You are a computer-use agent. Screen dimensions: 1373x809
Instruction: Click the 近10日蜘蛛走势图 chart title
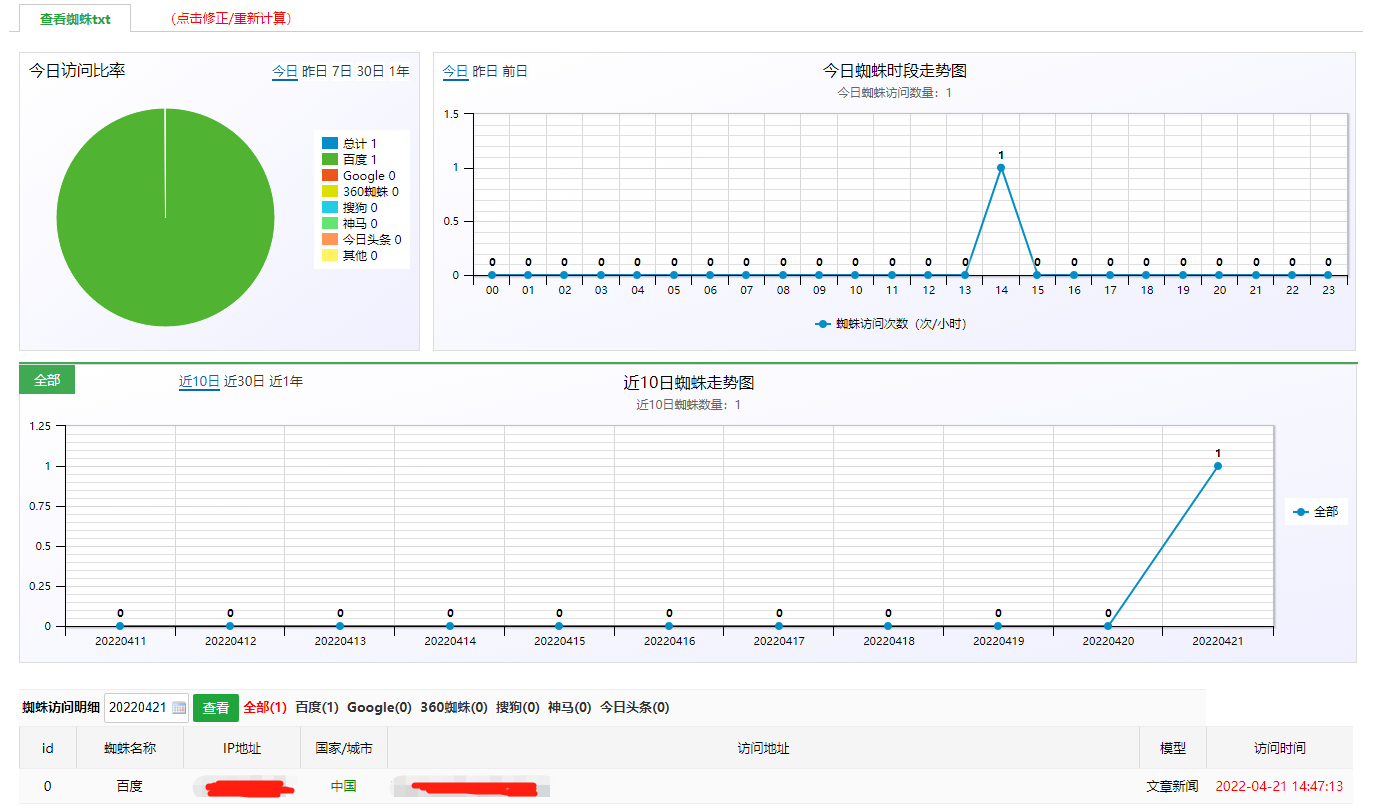(688, 383)
